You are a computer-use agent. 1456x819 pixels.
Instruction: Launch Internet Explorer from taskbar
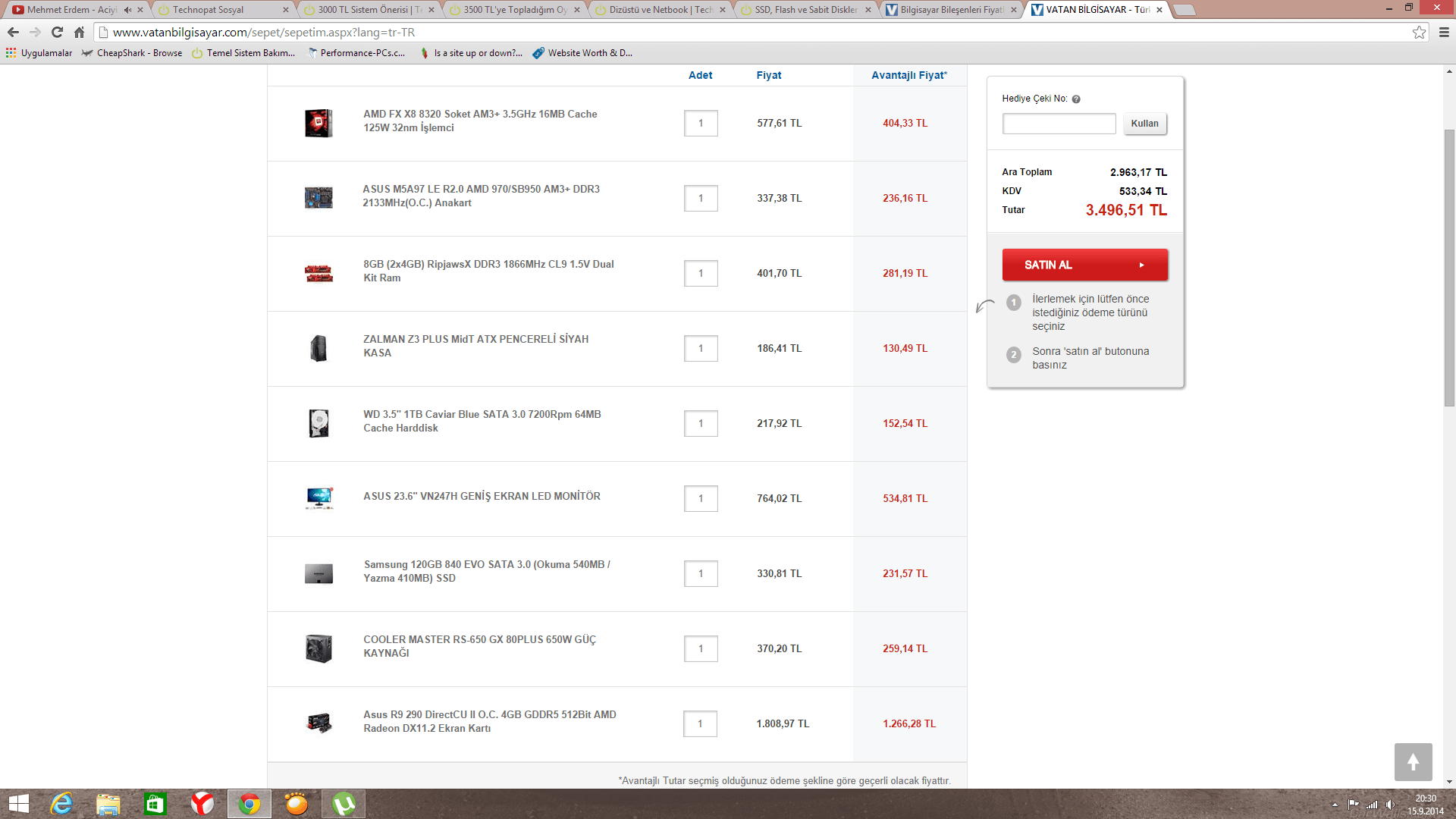coord(61,804)
